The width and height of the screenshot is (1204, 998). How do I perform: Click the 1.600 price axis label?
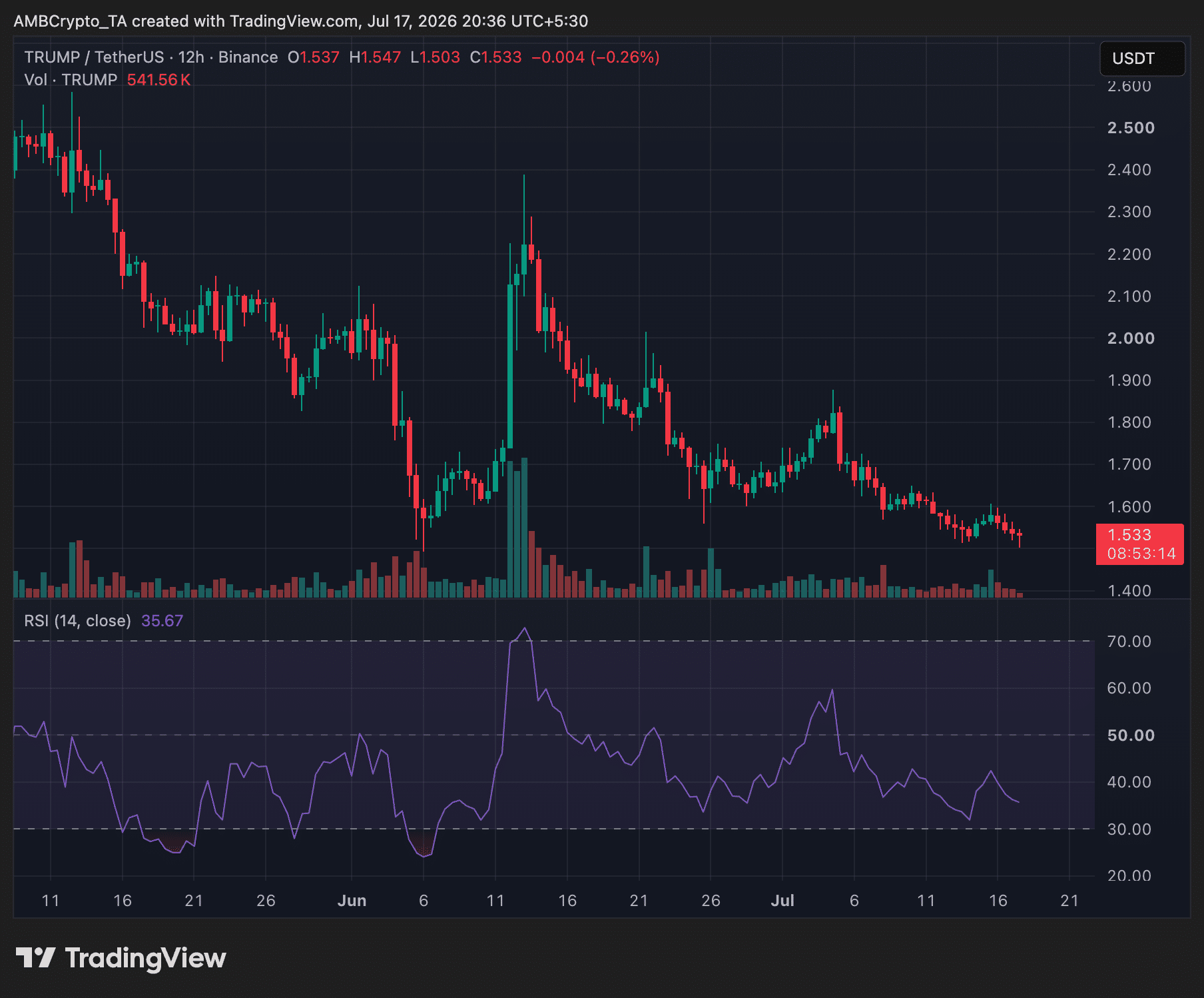click(x=1129, y=507)
